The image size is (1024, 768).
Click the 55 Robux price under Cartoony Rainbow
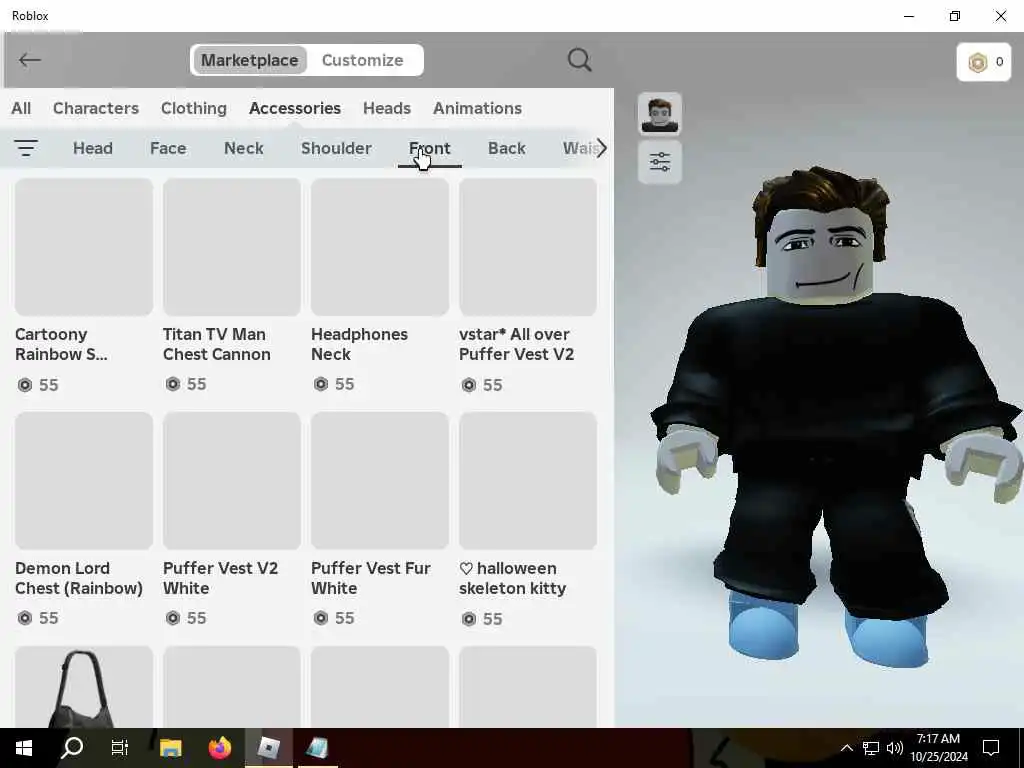(39, 385)
